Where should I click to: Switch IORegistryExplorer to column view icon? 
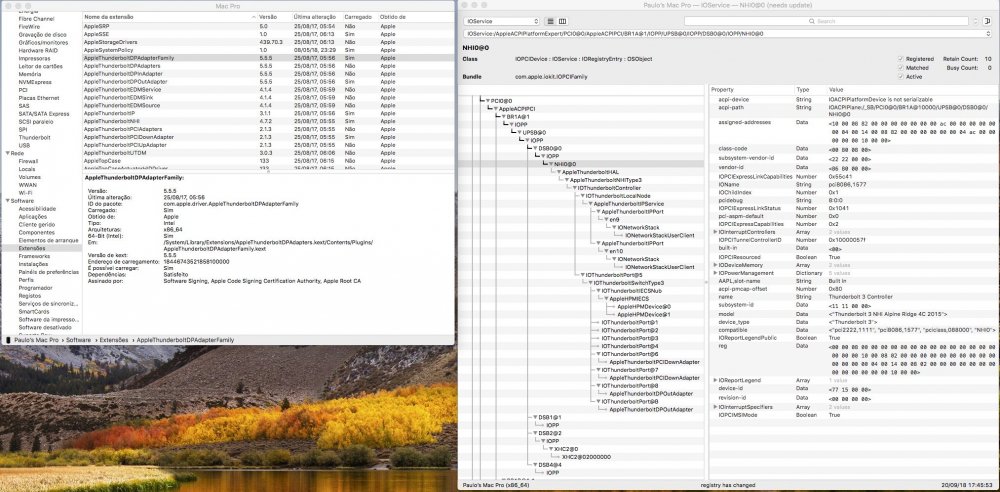pos(562,22)
